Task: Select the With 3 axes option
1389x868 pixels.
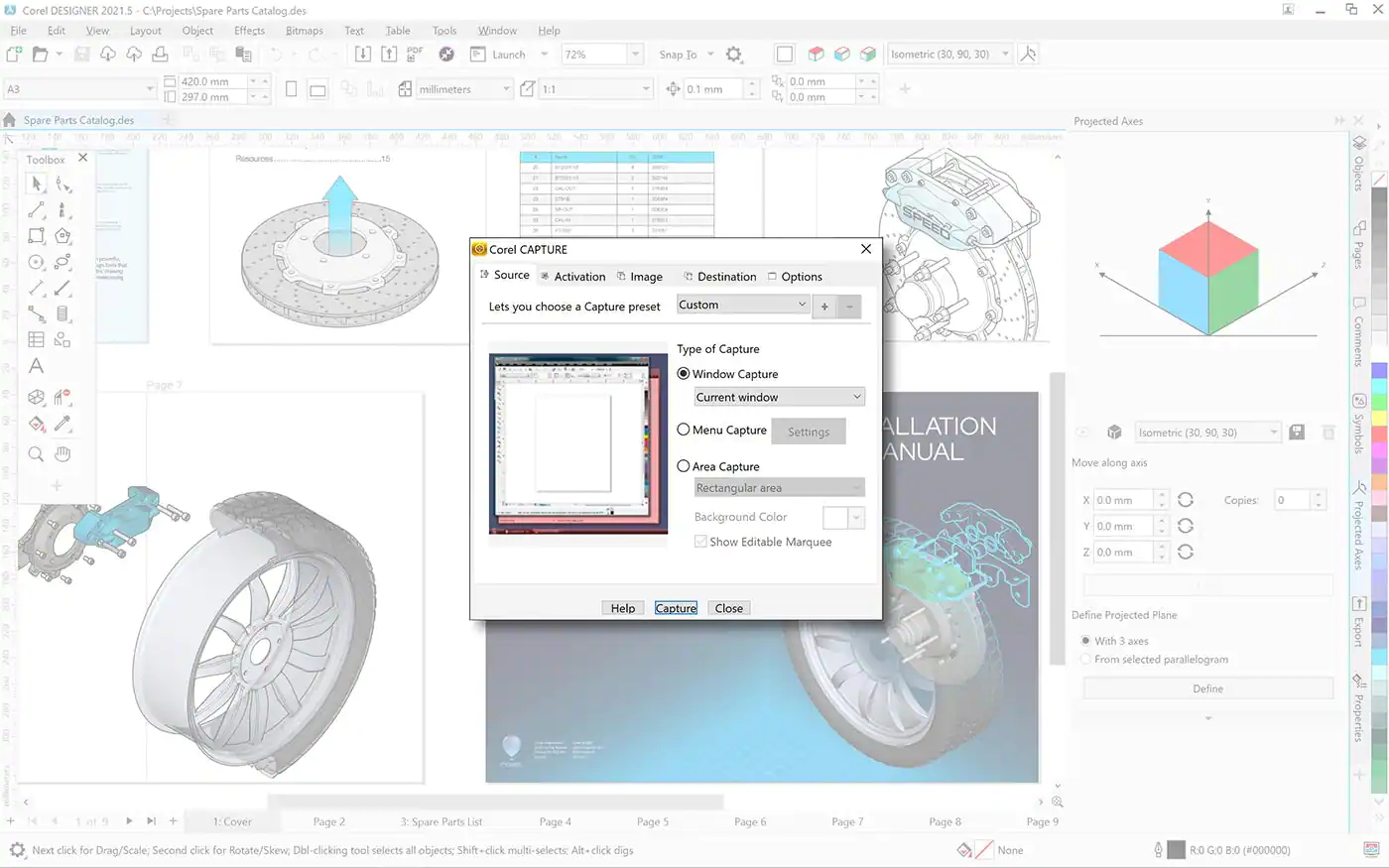Action: [1085, 641]
